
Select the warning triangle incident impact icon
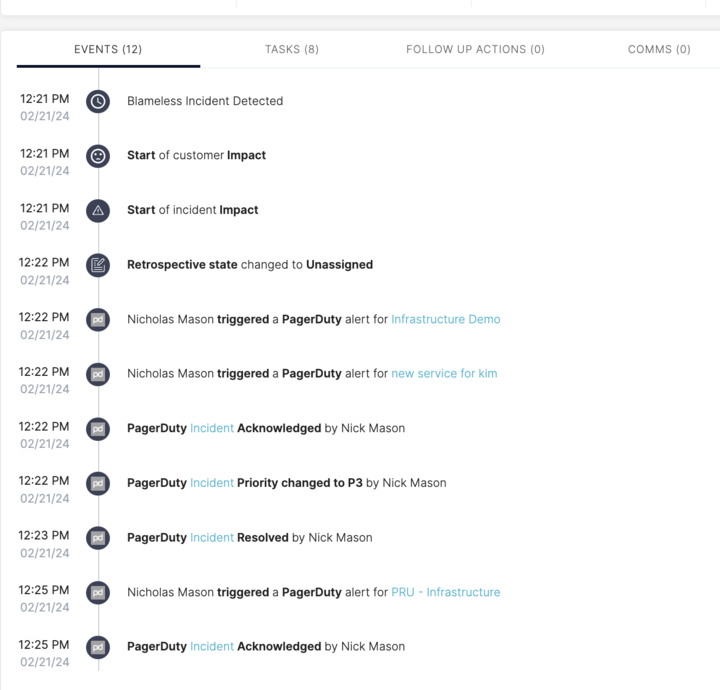point(98,210)
